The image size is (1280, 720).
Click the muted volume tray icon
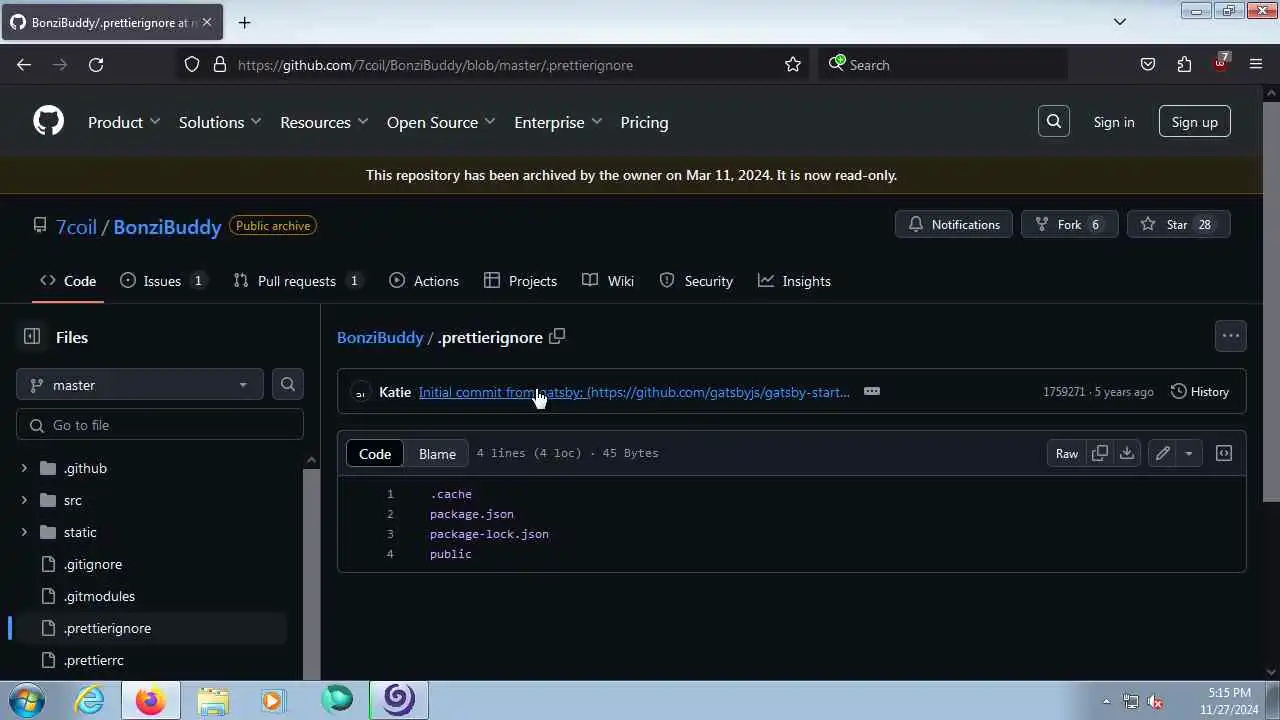1155,701
